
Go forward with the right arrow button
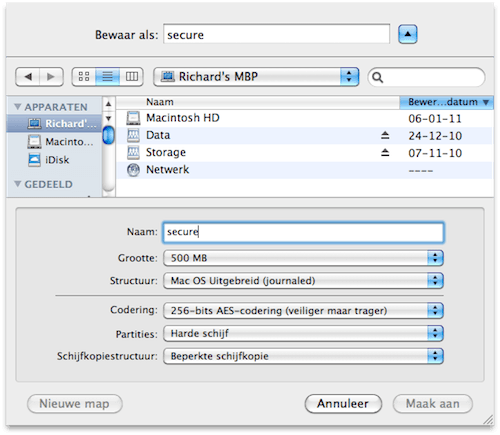coord(51,77)
